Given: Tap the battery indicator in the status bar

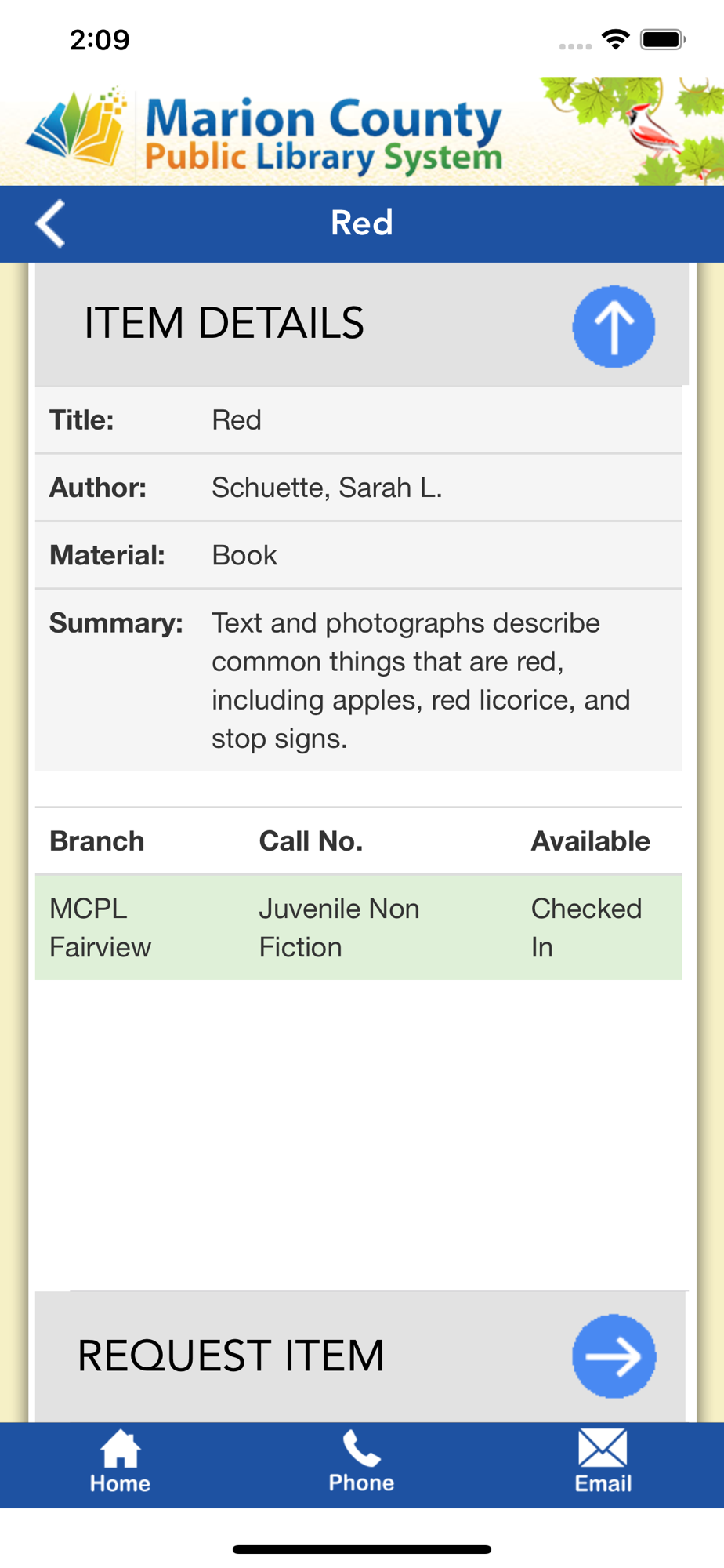Looking at the screenshot, I should pyautogui.click(x=663, y=39).
